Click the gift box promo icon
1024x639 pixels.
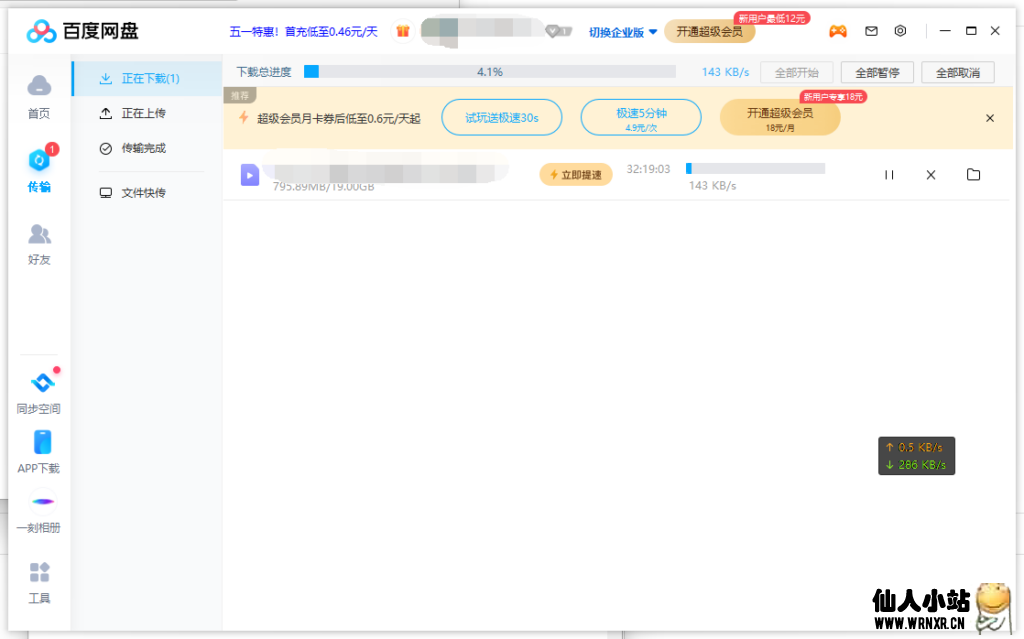(x=402, y=31)
